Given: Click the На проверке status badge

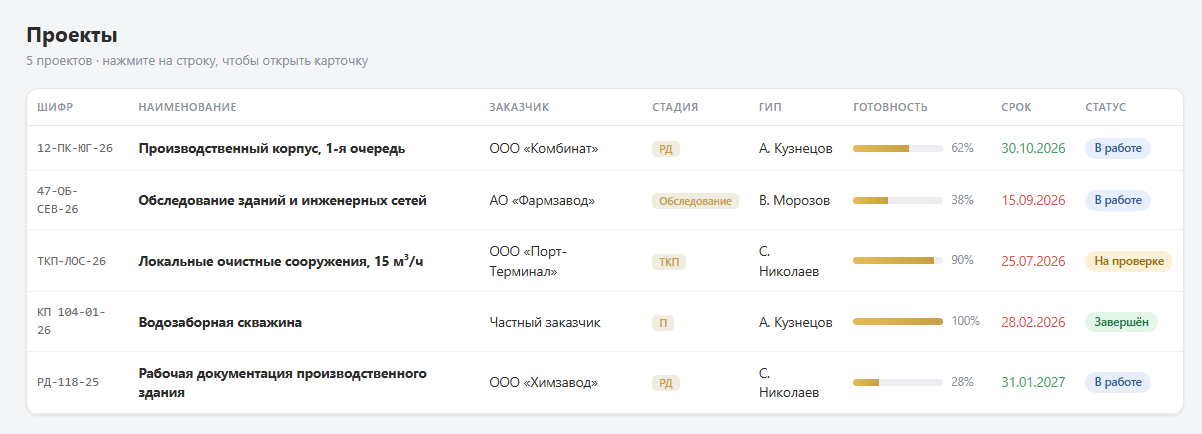Looking at the screenshot, I should tap(1129, 261).
